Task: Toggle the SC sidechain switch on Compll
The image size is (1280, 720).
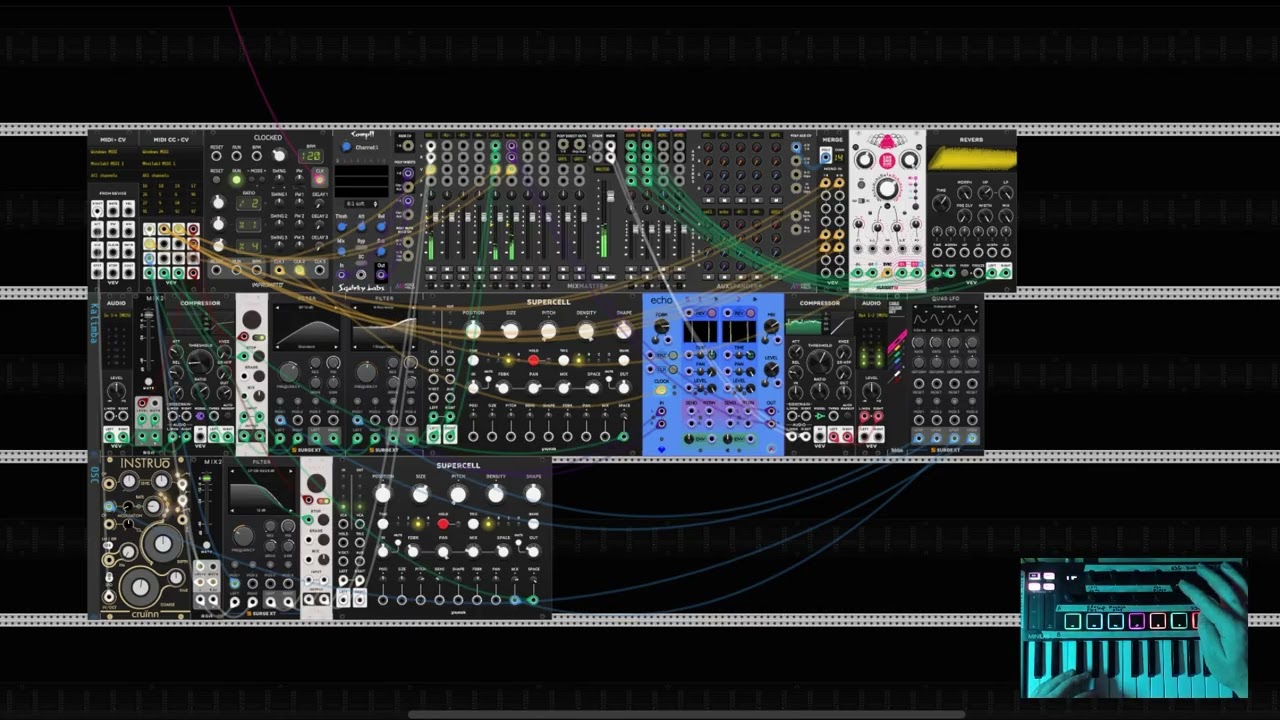Action: pos(361,263)
